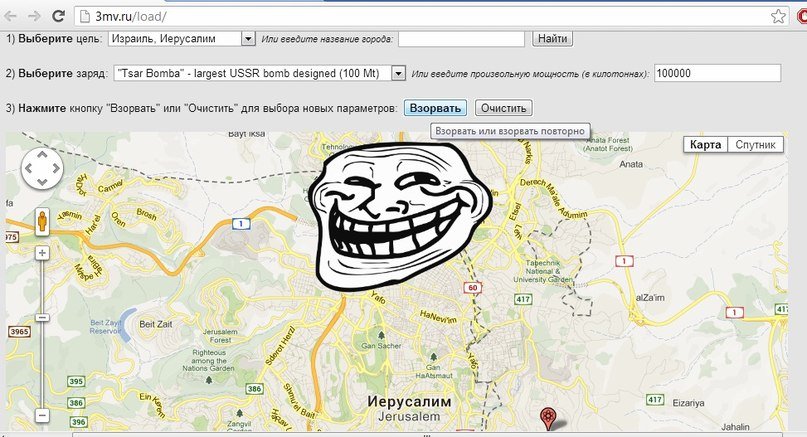Viewport: 807px width, 437px height.
Task: Reload the page with the refresh icon
Action: click(59, 16)
